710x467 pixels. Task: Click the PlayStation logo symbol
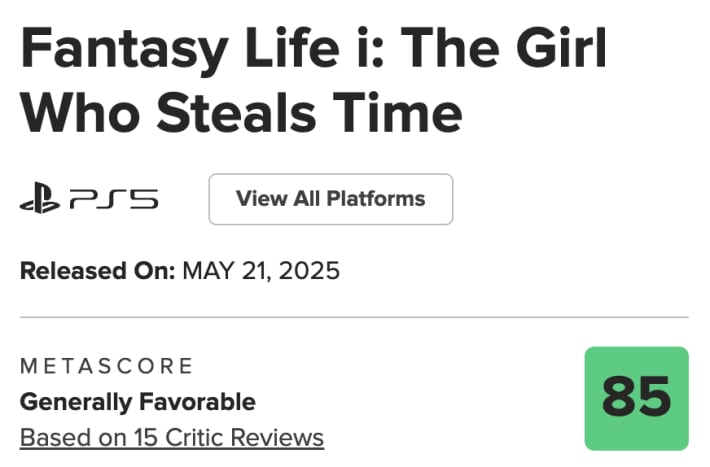[40, 198]
